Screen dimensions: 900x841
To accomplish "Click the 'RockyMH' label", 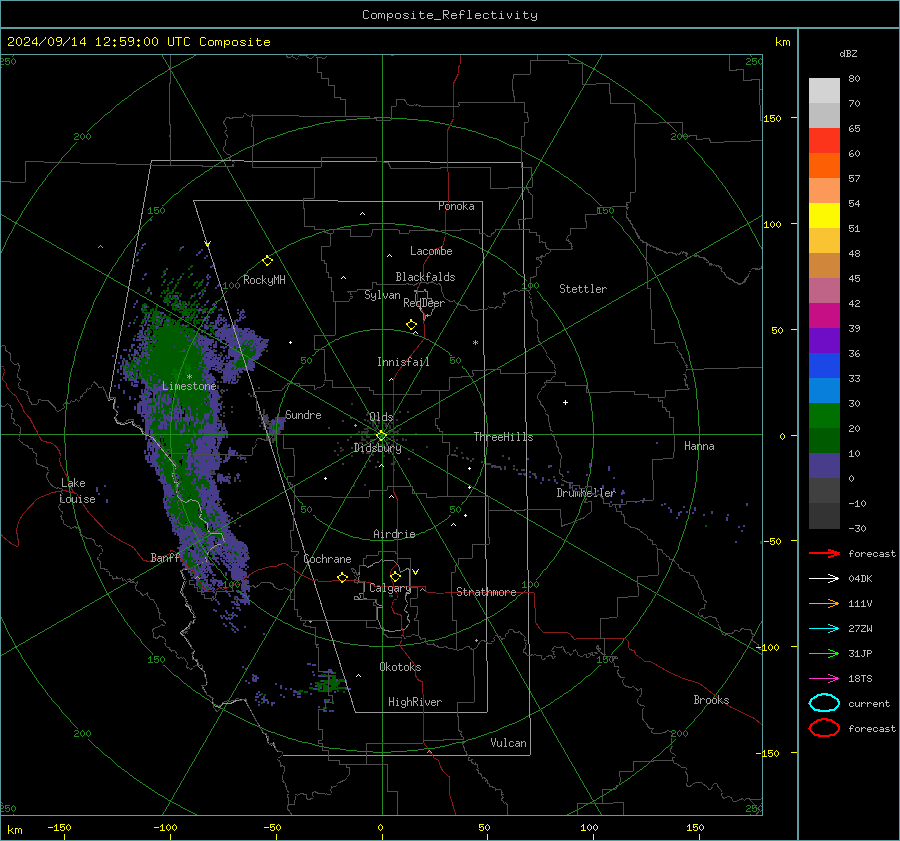I will 264,280.
